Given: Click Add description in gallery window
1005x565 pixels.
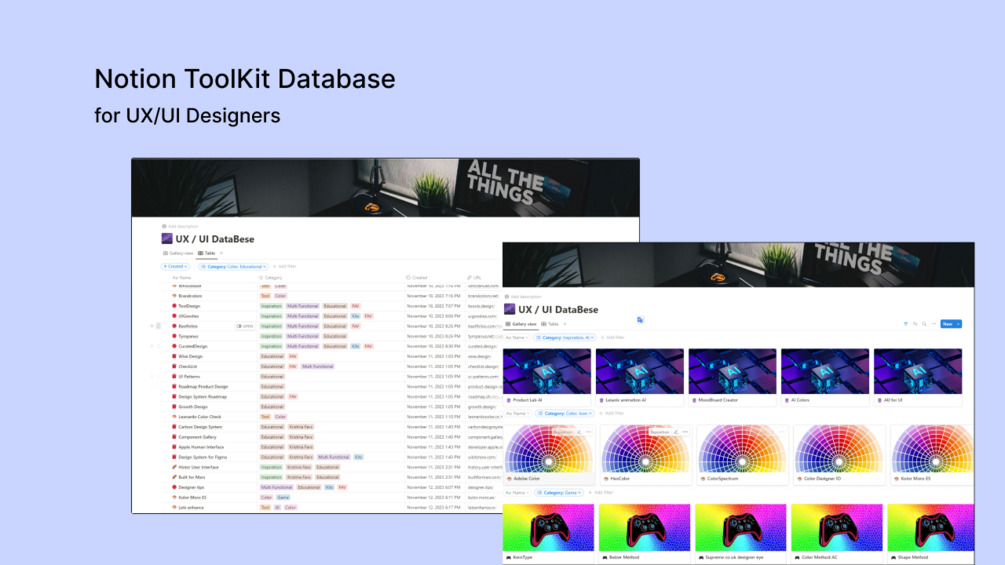Looking at the screenshot, I should [x=523, y=297].
